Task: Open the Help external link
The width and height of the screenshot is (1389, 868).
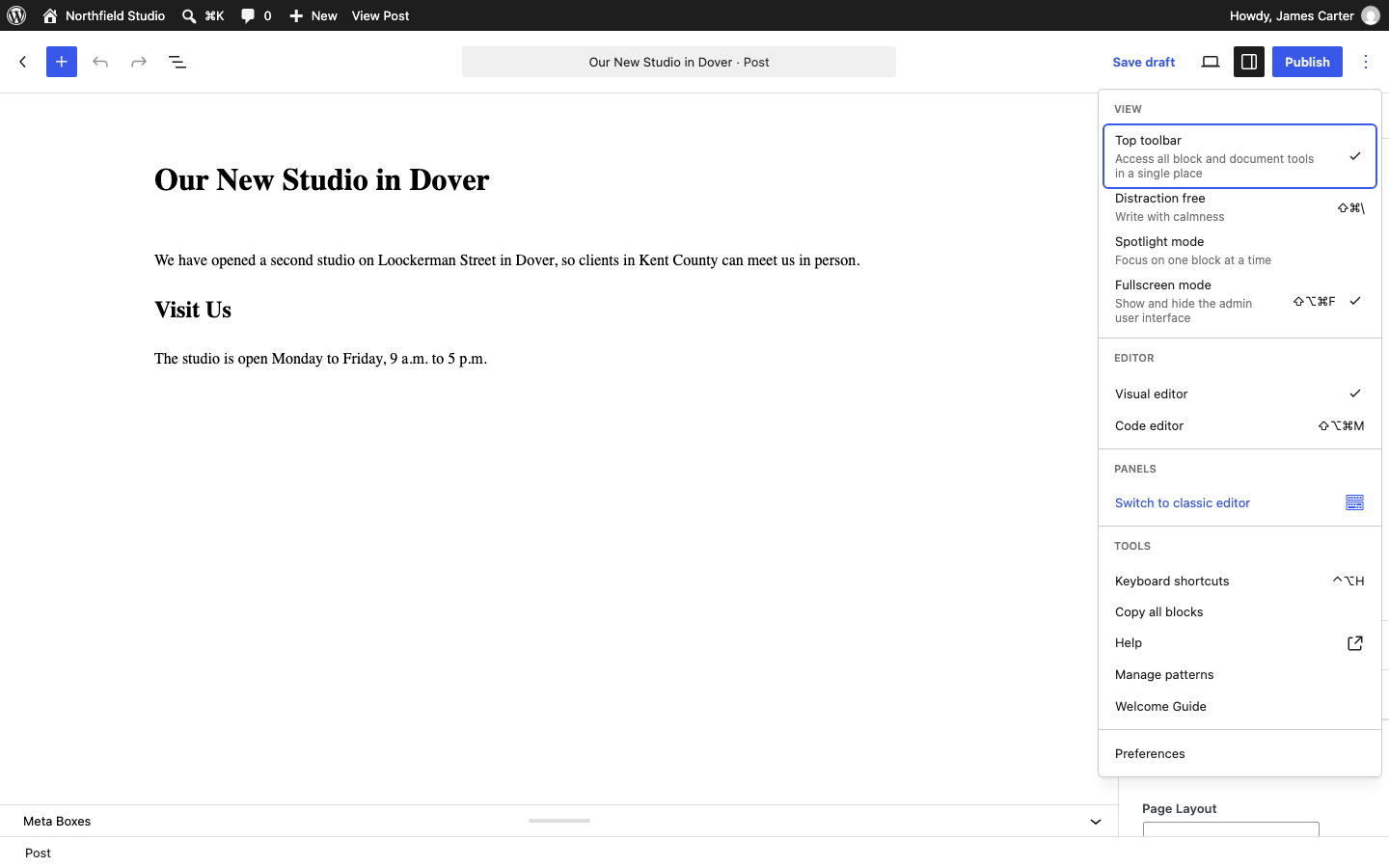Action: [x=1239, y=643]
